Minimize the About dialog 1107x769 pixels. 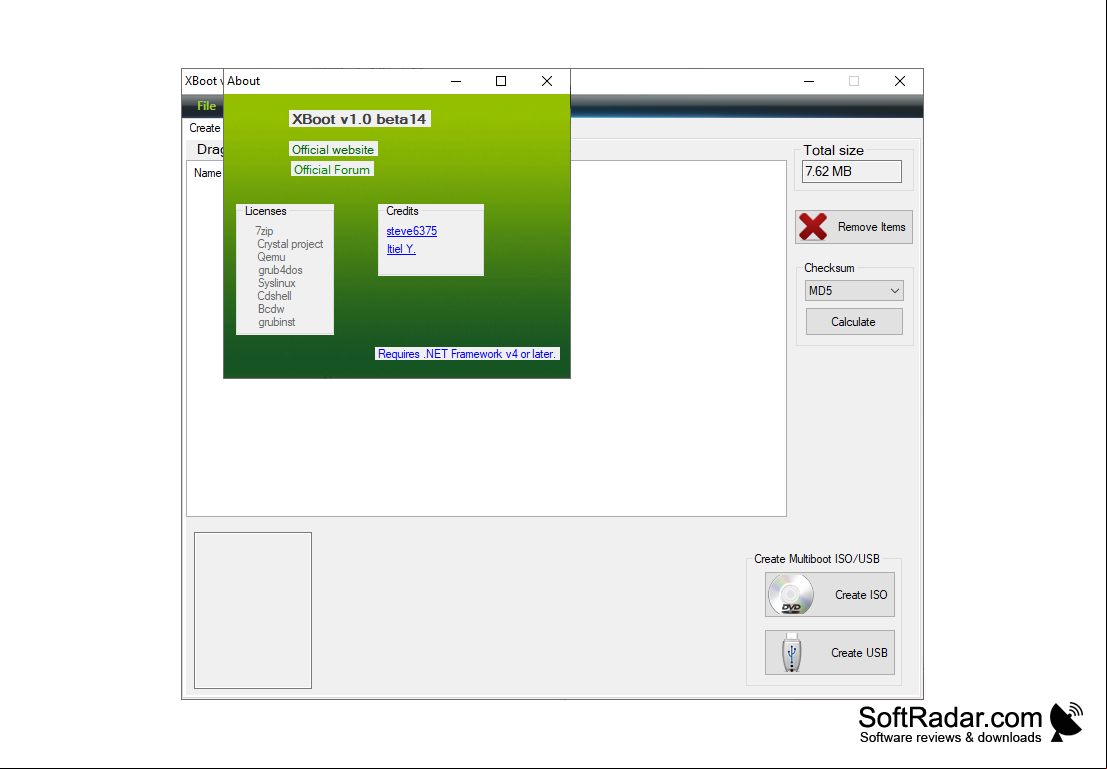click(456, 81)
